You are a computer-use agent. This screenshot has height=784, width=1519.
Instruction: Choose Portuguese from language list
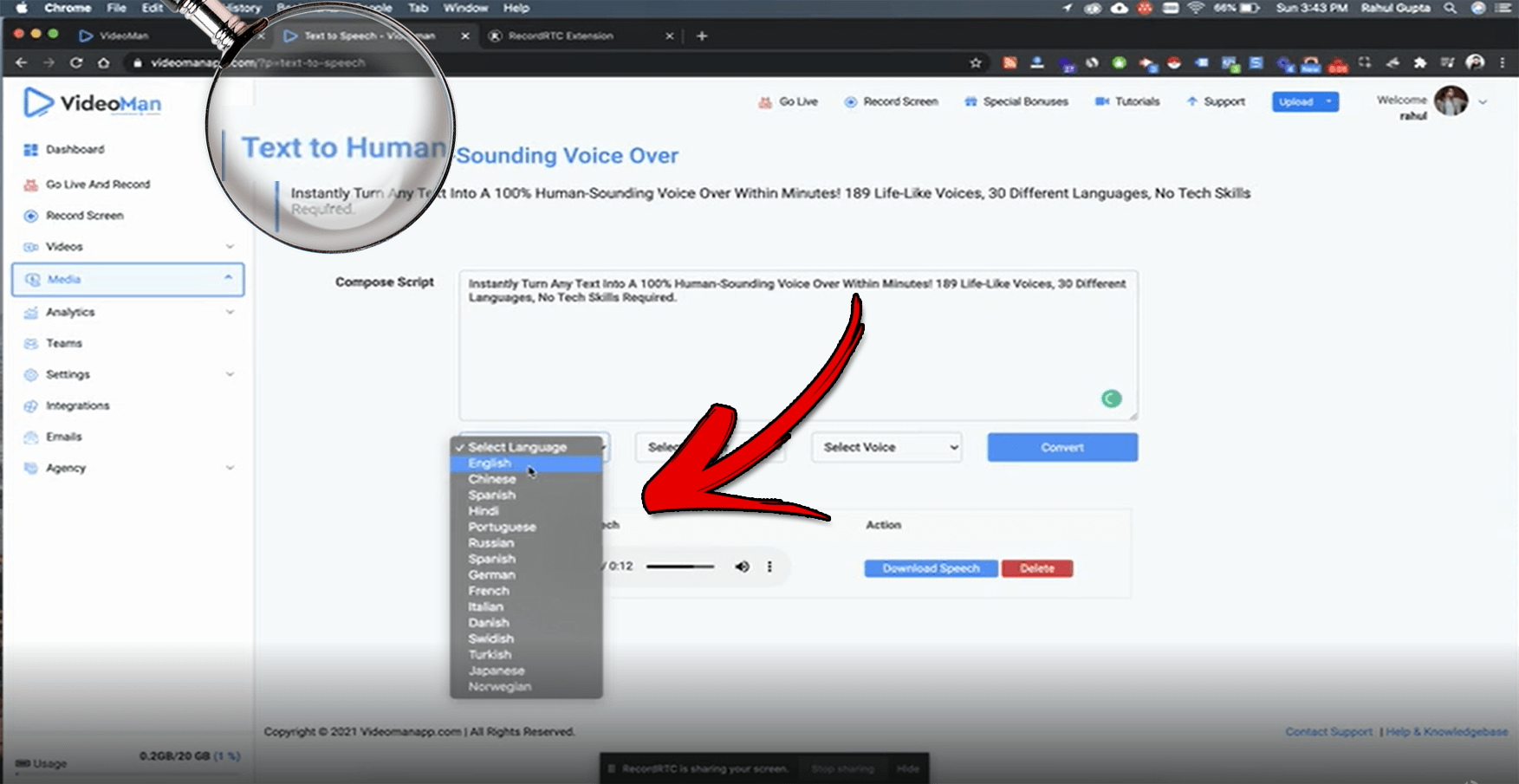pos(526,527)
